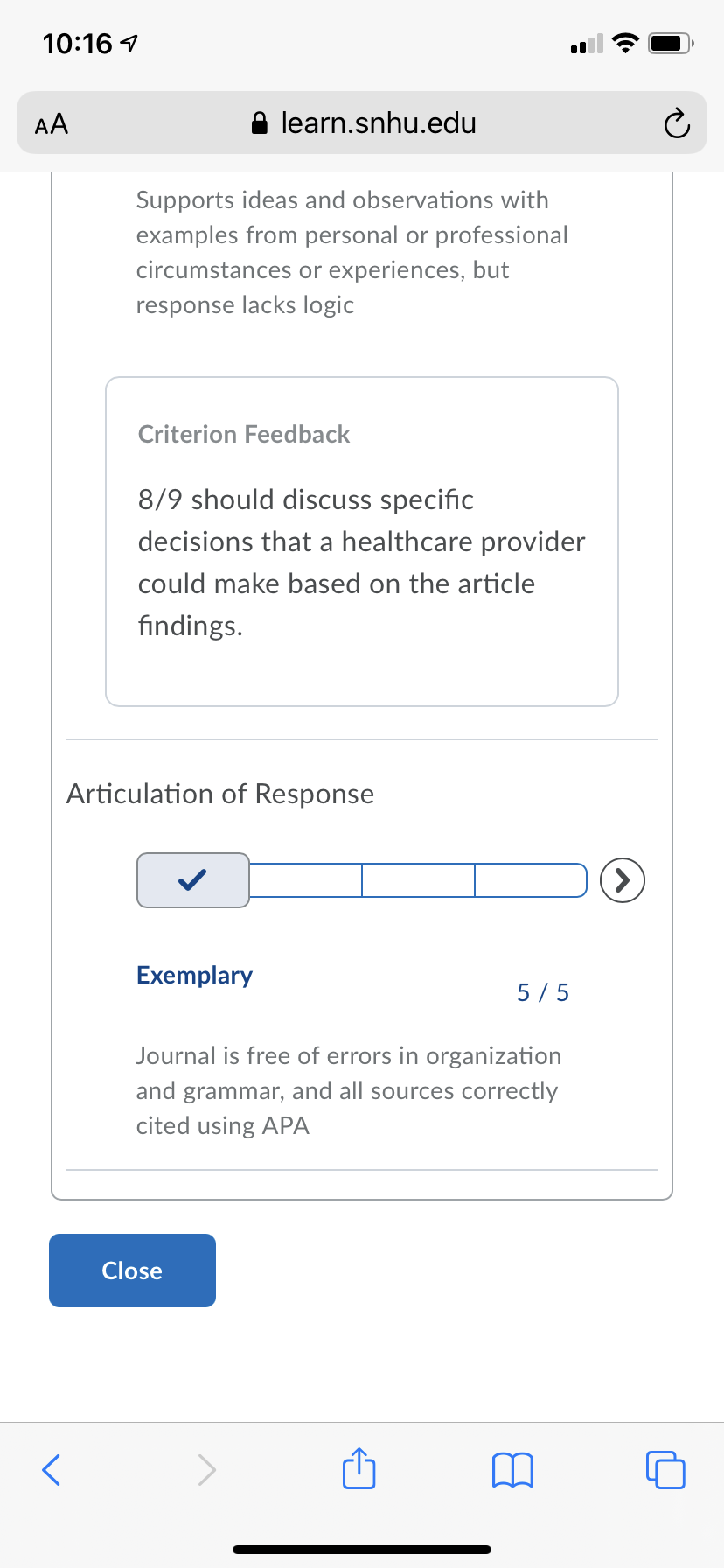Click the Close button
This screenshot has height=1568, width=724.
click(132, 1270)
